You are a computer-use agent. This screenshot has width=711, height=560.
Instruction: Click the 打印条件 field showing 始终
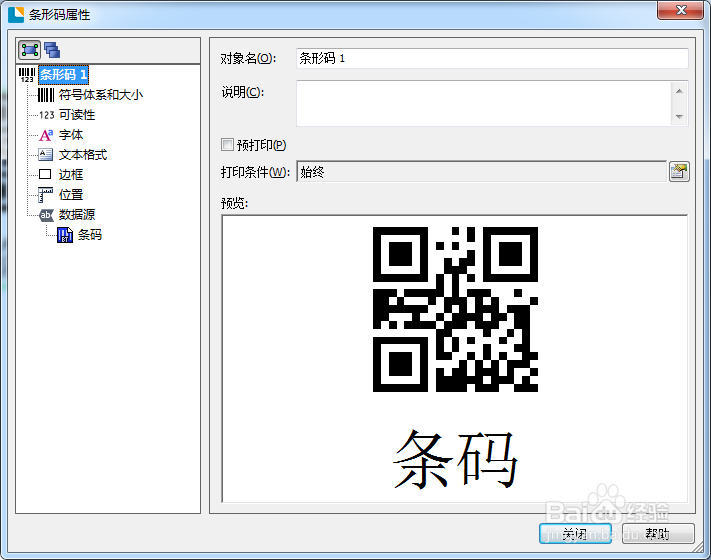pyautogui.click(x=482, y=172)
